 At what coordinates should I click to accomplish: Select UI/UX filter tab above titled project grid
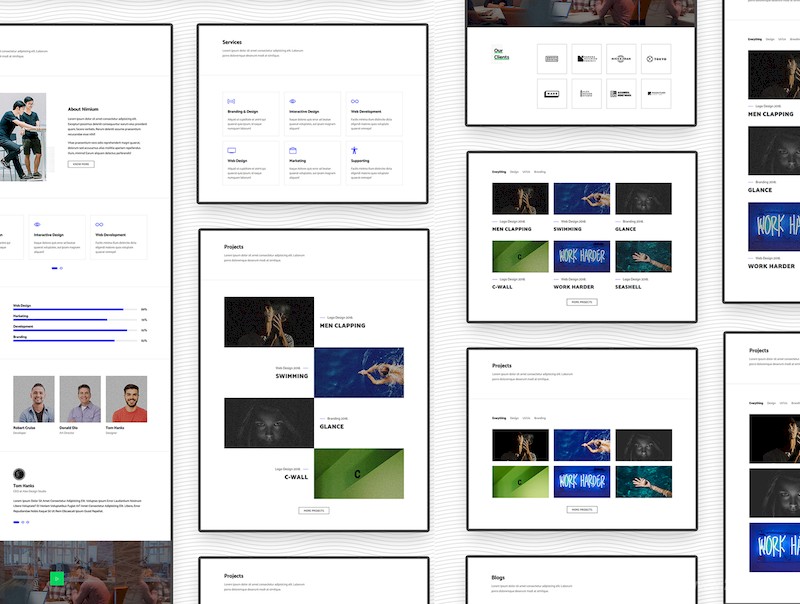(x=526, y=172)
